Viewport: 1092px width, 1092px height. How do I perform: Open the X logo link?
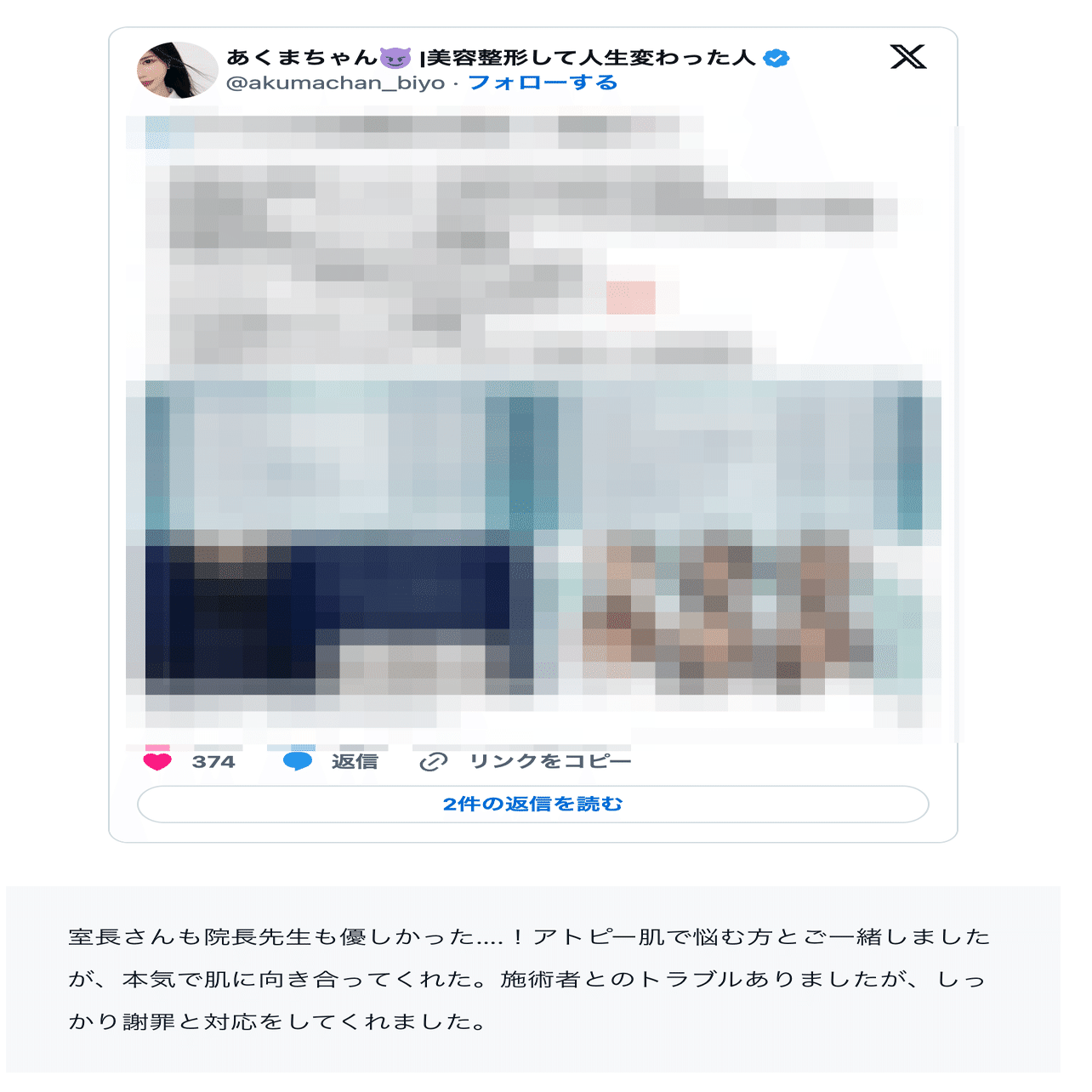tap(907, 57)
